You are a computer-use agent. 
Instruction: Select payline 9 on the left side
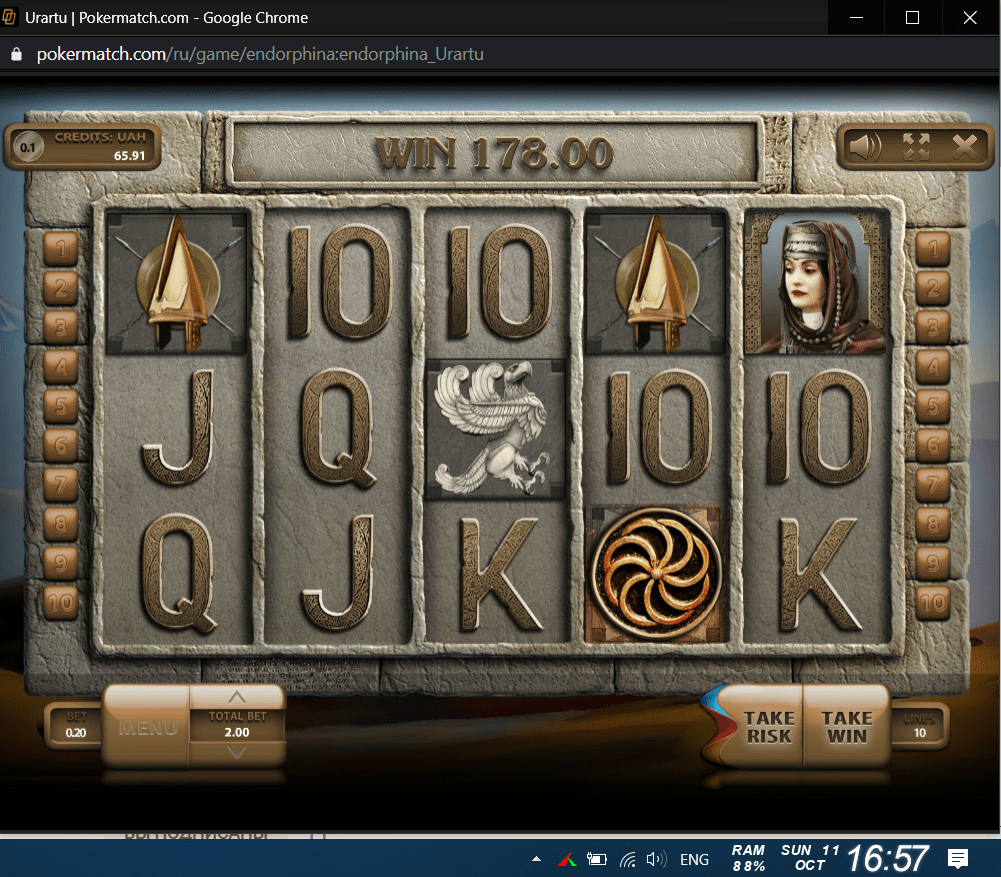[x=61, y=562]
